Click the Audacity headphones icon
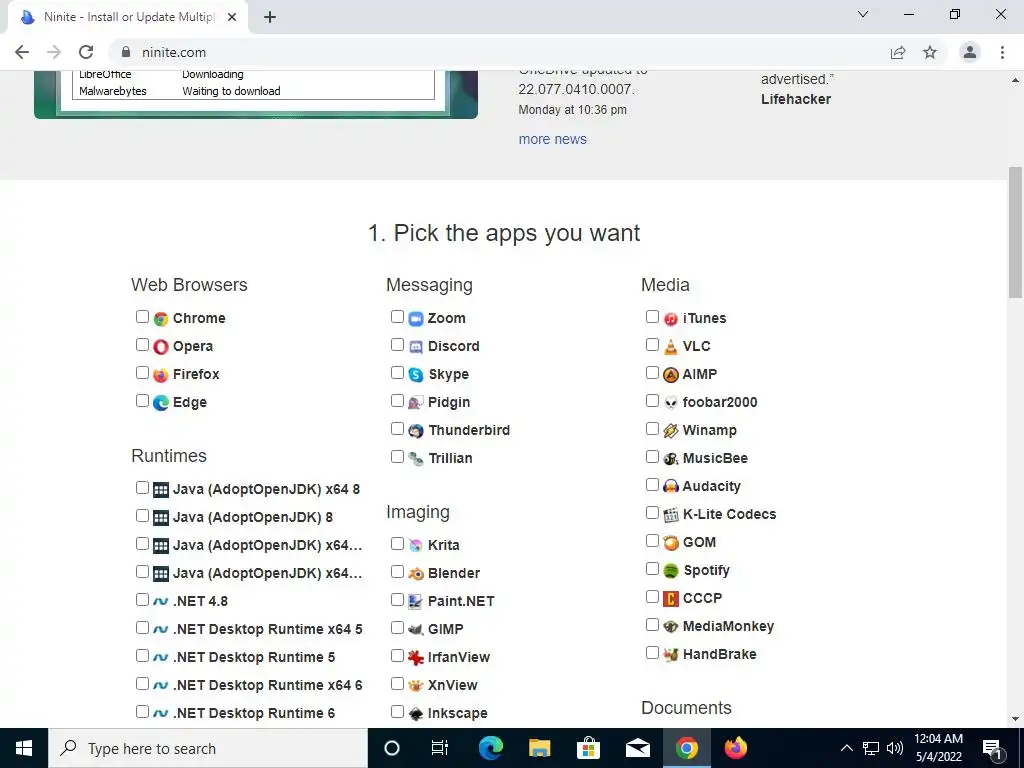 coord(671,487)
